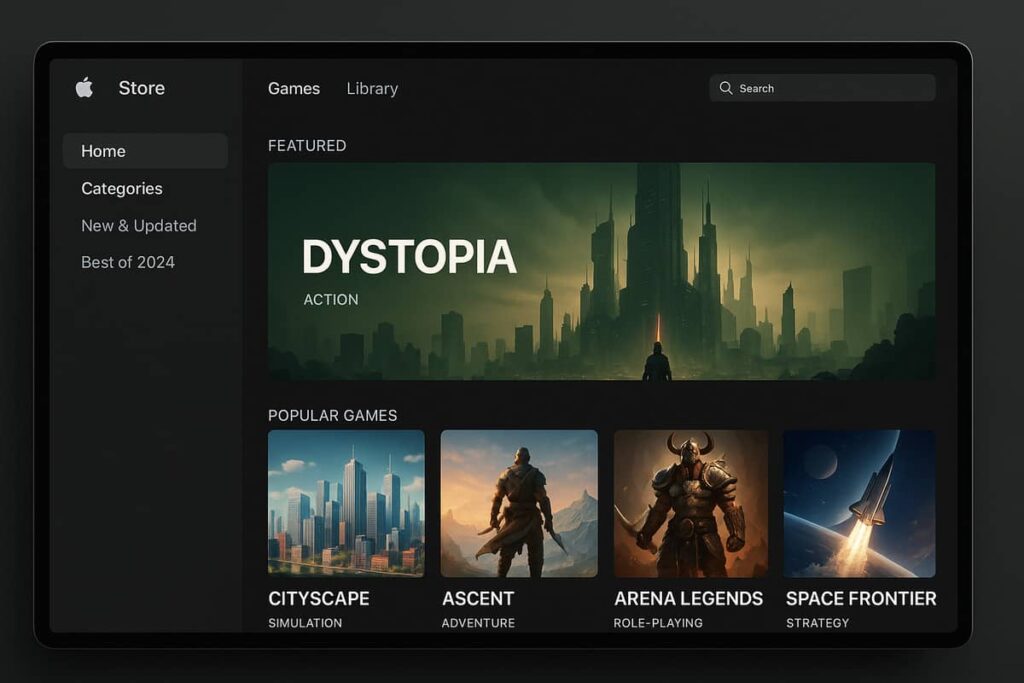Viewport: 1024px width, 683px height.
Task: Click the SPACE FRONTIER title link
Action: [861, 598]
